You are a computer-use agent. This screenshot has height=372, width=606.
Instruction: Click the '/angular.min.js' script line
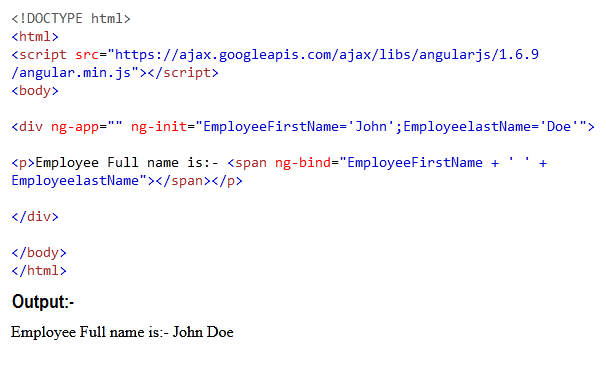tap(115, 73)
